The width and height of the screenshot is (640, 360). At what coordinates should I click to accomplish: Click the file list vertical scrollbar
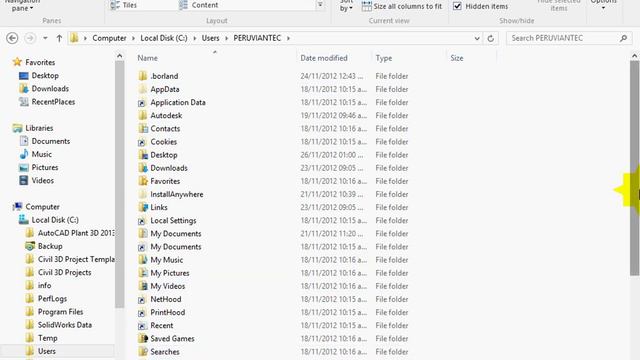(635, 167)
